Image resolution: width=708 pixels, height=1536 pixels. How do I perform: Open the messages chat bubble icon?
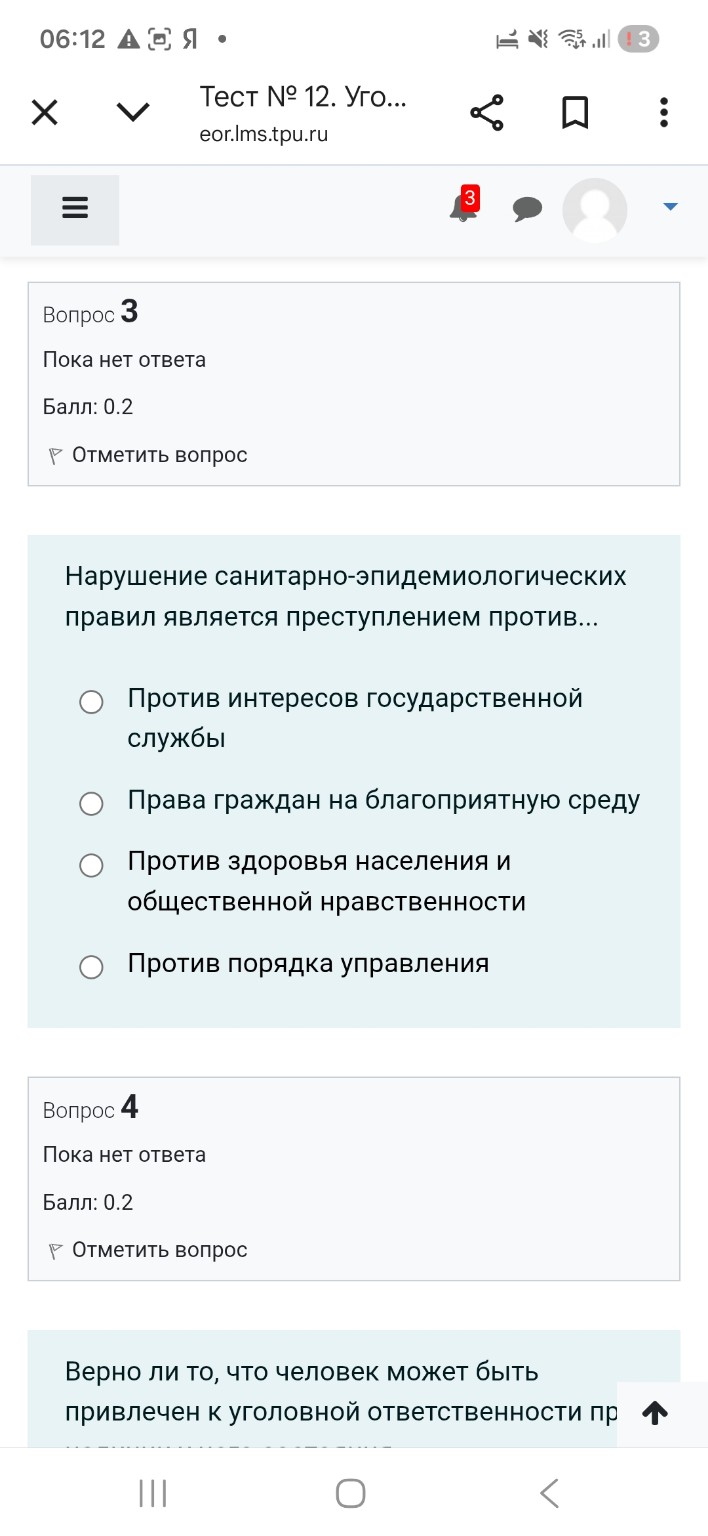[527, 209]
